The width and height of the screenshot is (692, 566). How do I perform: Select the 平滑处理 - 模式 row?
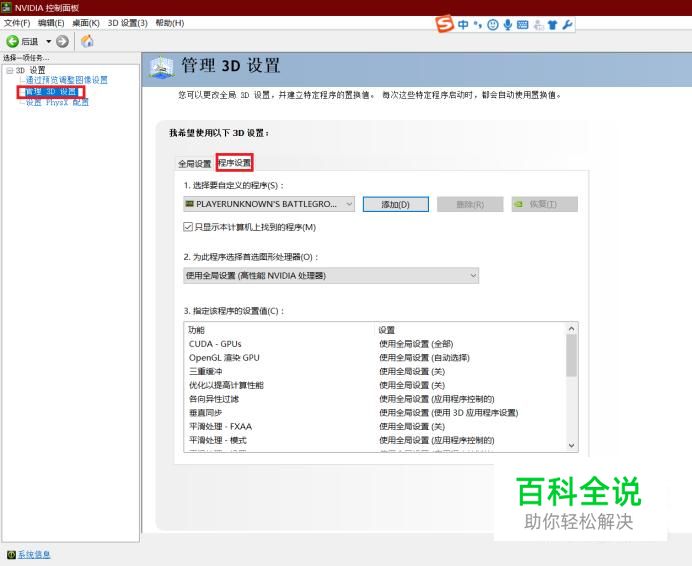tap(374, 440)
